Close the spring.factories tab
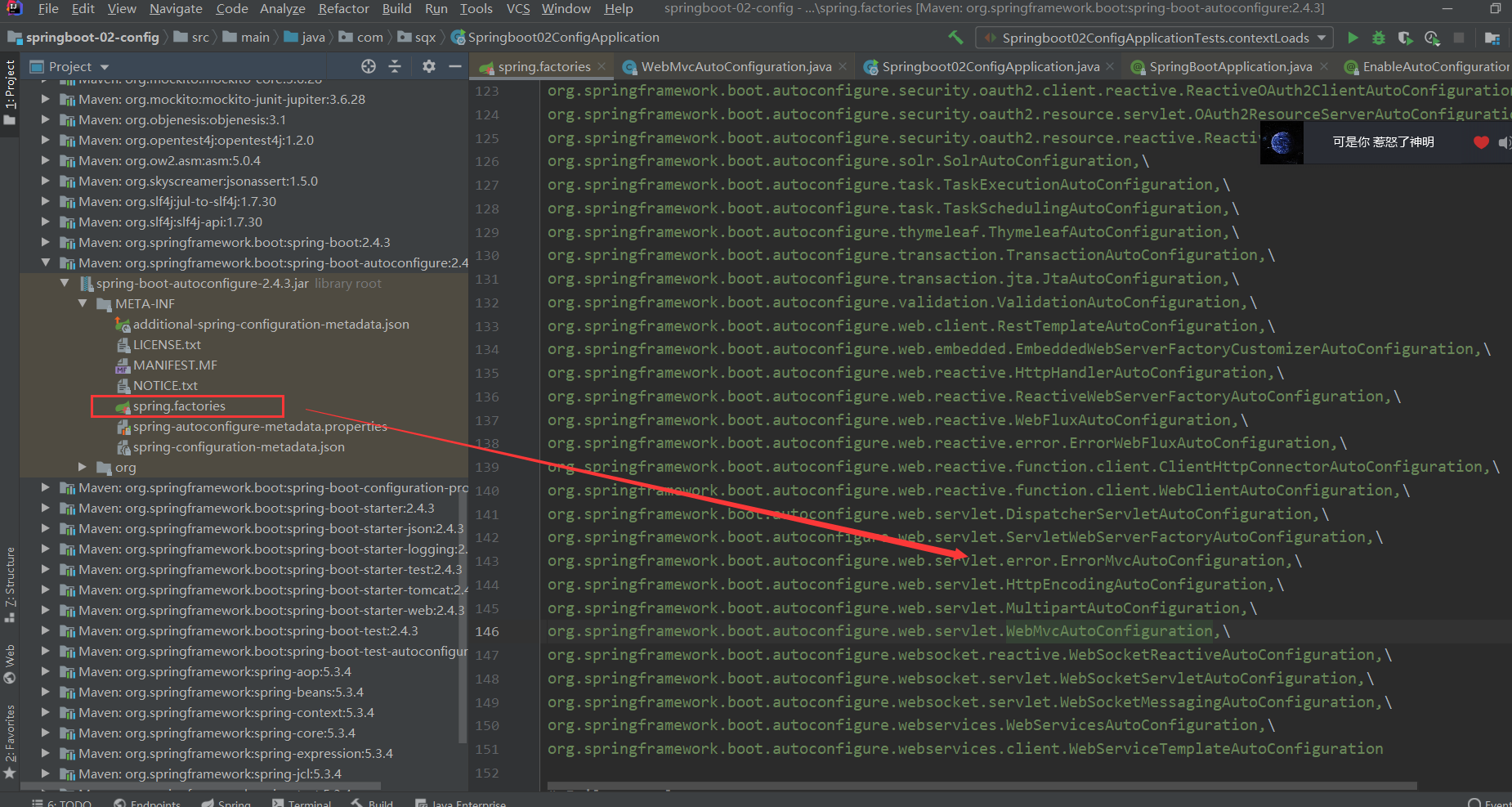This screenshot has width=1512, height=807. click(602, 67)
